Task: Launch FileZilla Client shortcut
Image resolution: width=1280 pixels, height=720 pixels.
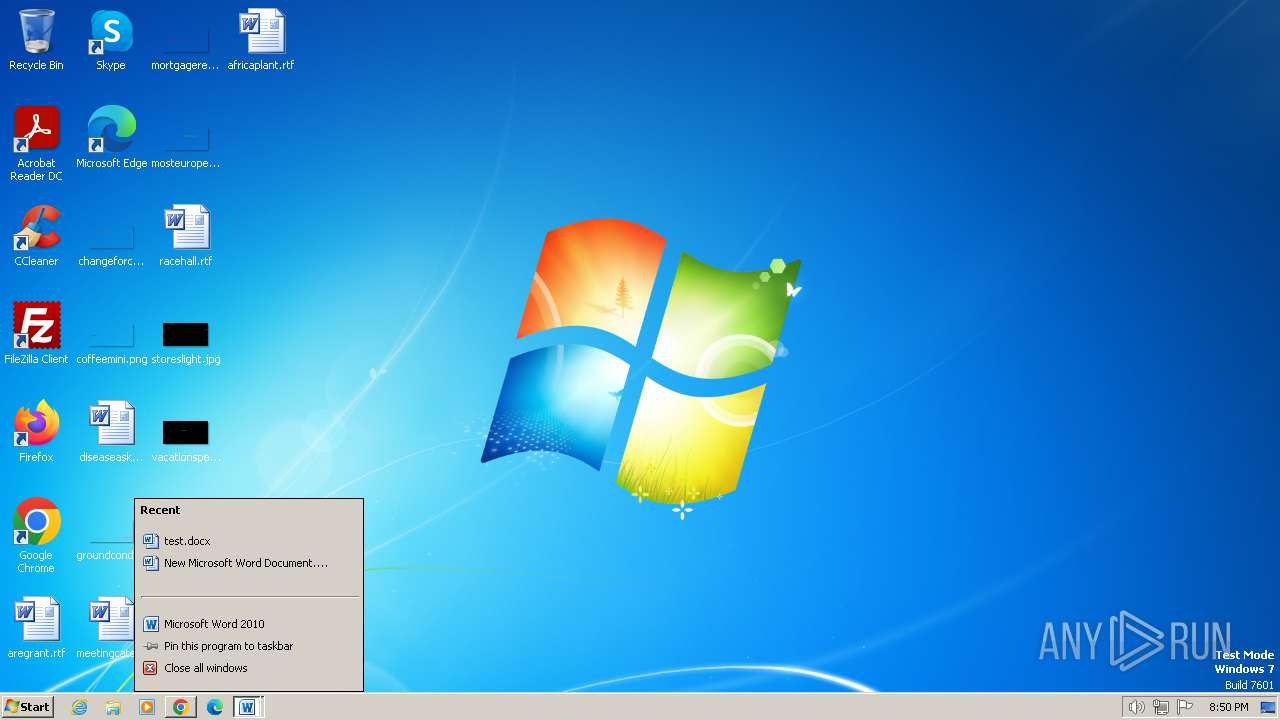Action: point(36,335)
